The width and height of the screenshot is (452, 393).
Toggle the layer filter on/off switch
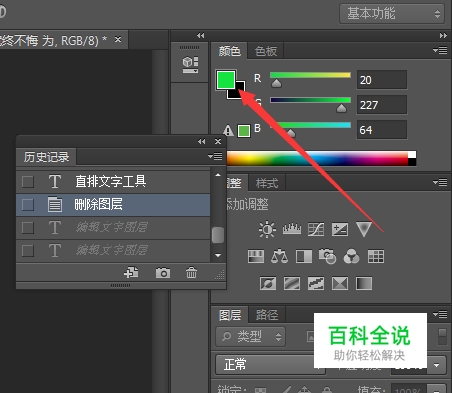(442, 337)
